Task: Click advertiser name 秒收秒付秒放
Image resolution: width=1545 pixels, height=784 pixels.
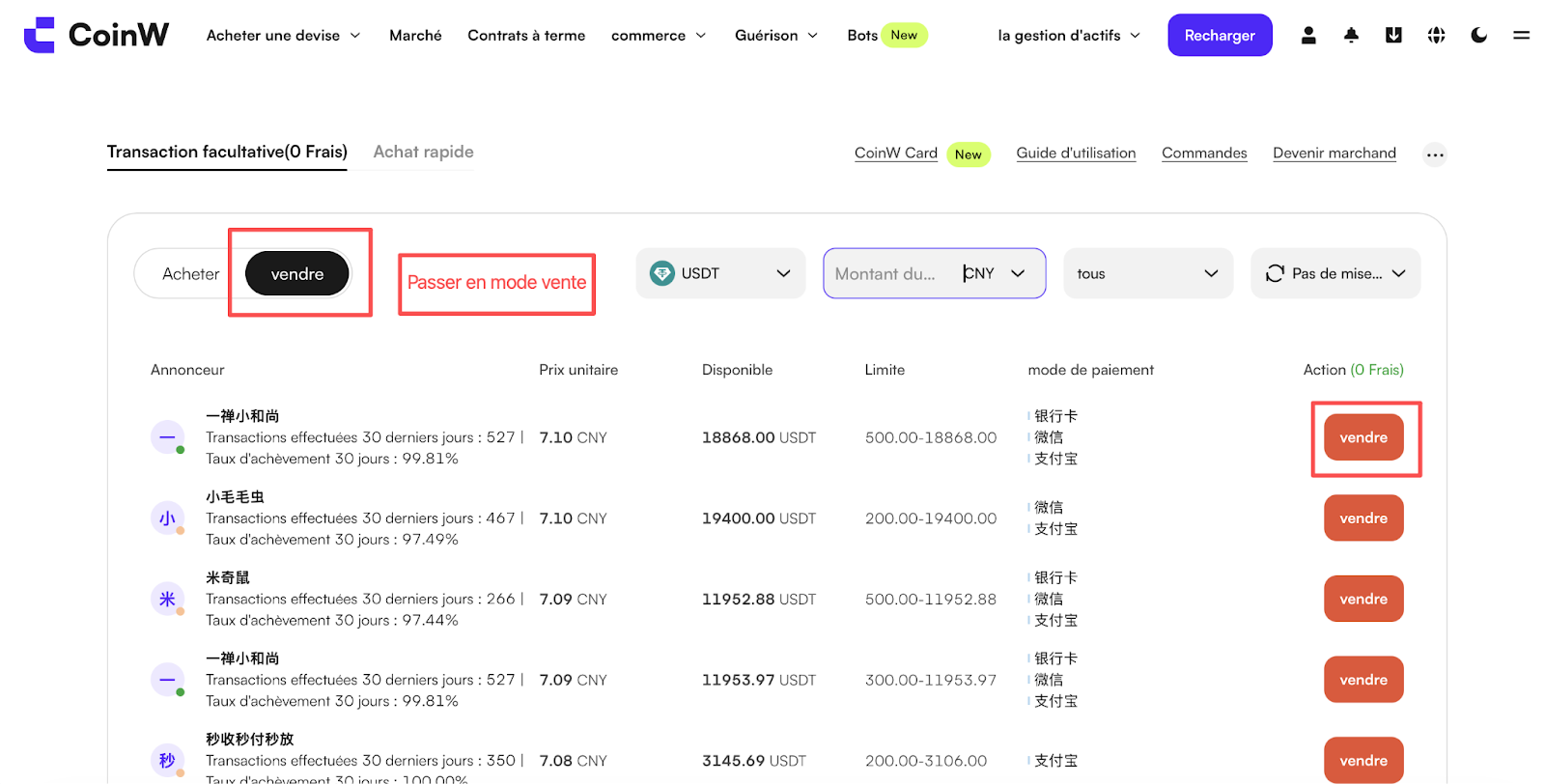Action: tap(250, 739)
